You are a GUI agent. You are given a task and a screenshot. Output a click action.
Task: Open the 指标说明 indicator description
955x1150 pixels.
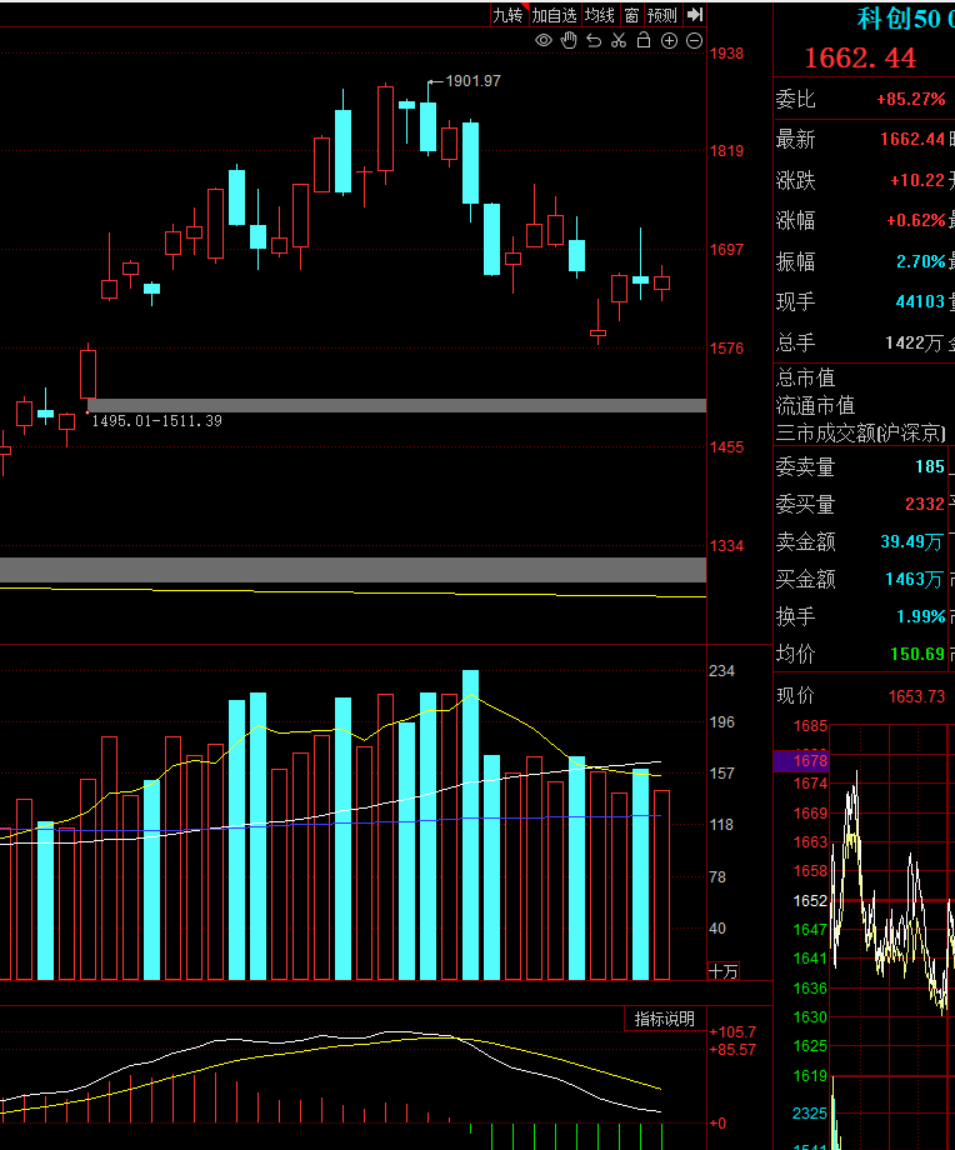(x=665, y=1019)
